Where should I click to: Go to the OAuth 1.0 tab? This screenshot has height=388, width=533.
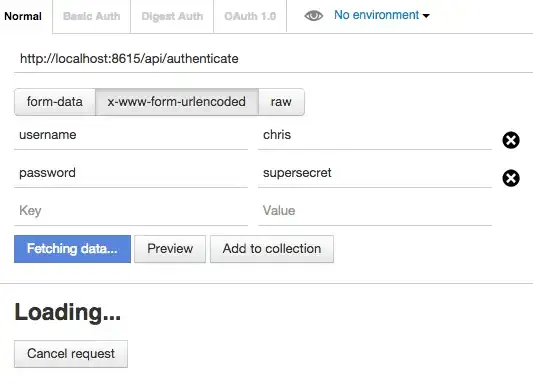pyautogui.click(x=250, y=16)
